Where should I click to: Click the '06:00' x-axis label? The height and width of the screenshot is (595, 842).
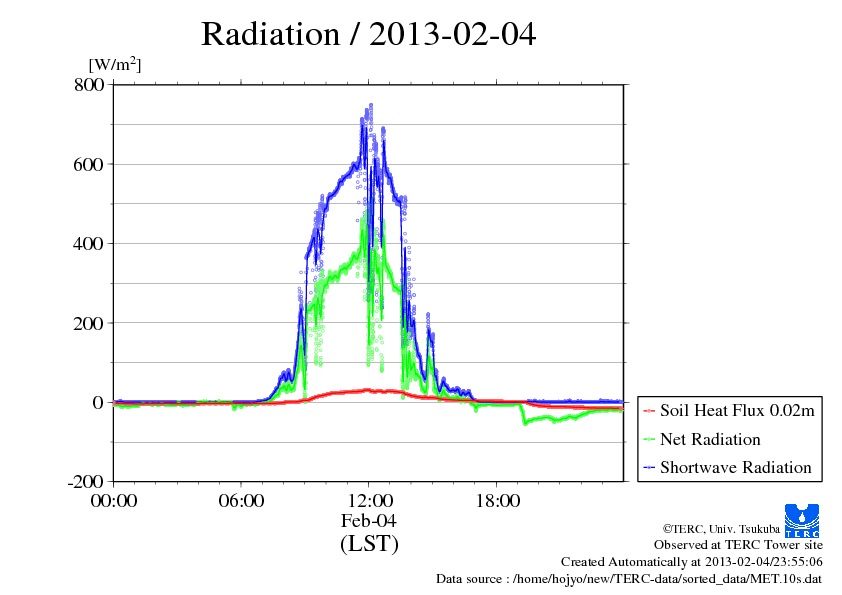241,501
